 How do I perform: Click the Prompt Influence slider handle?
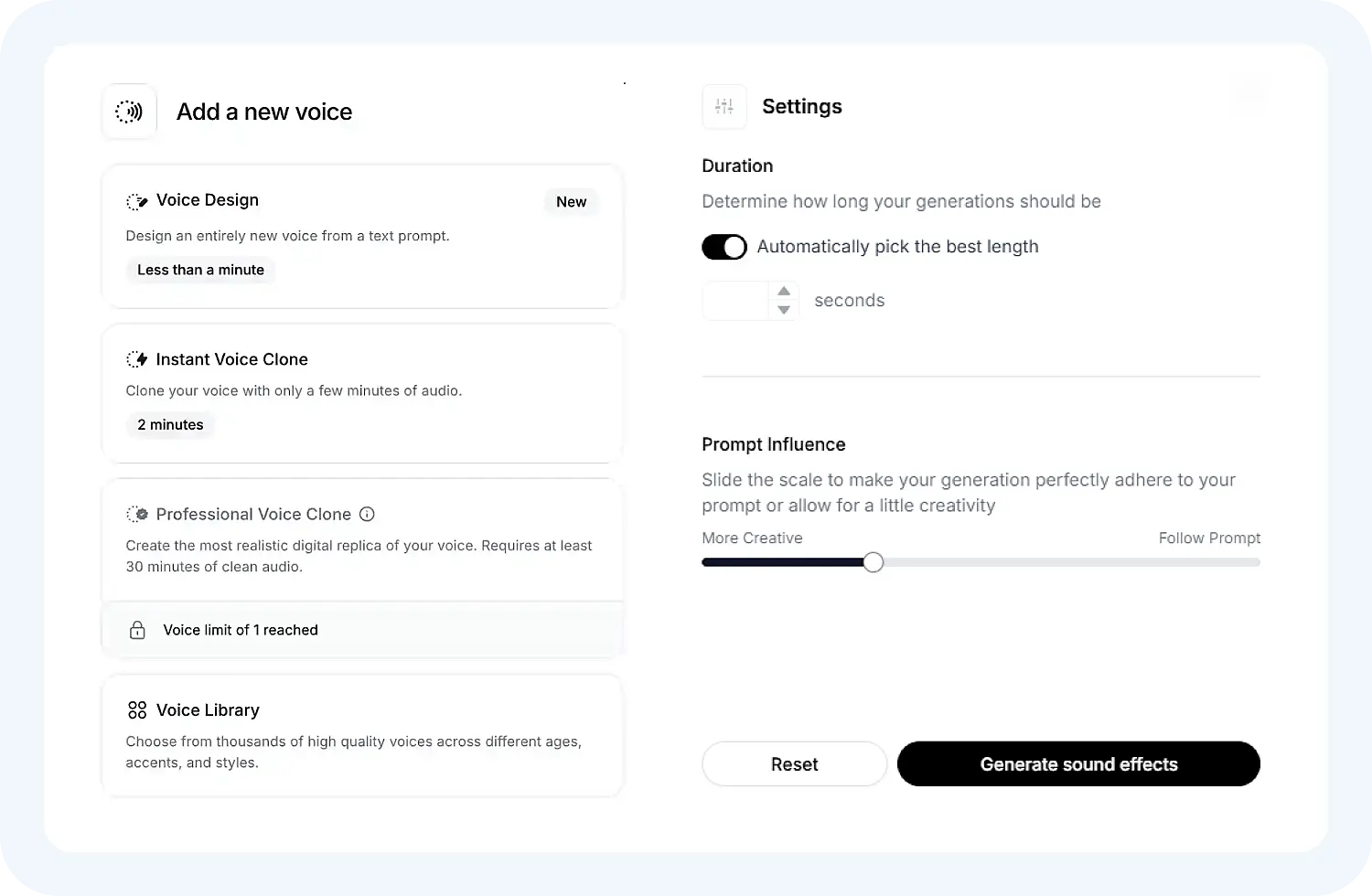874,562
